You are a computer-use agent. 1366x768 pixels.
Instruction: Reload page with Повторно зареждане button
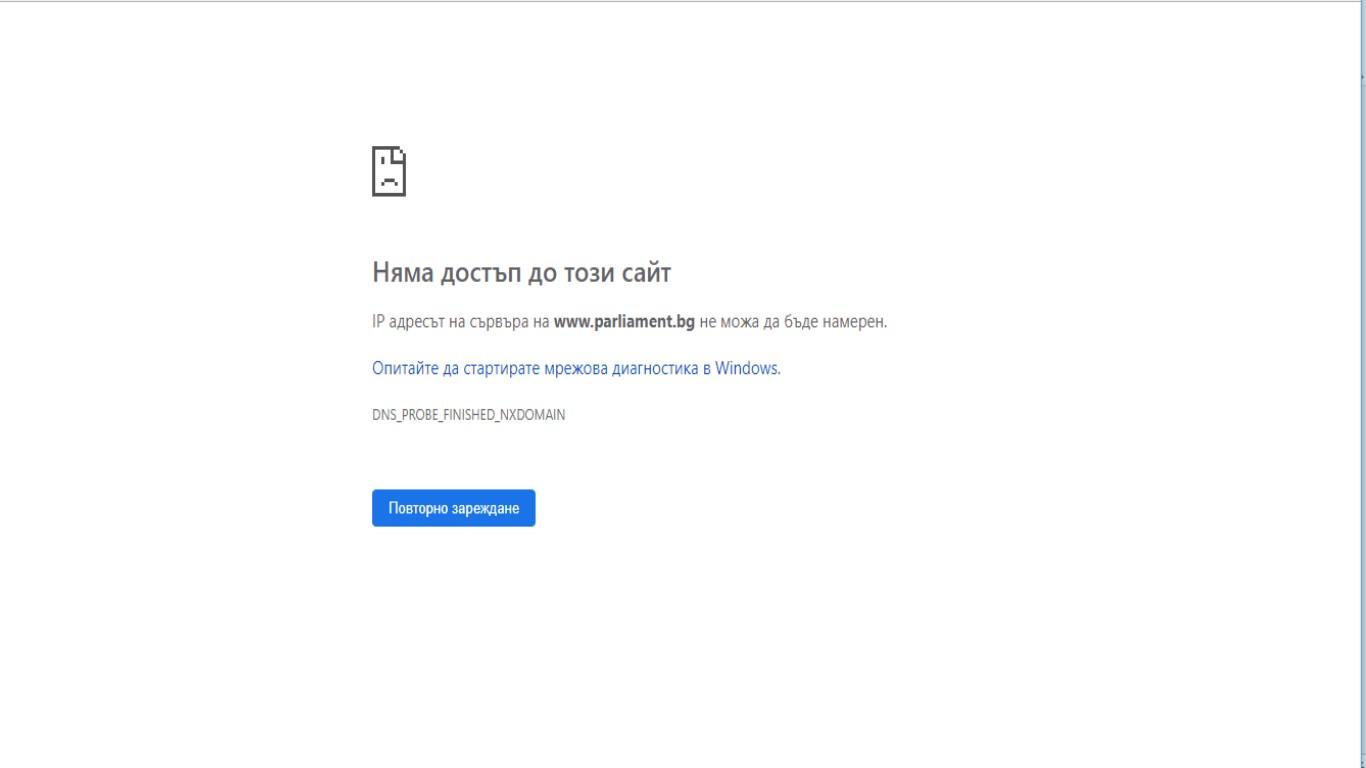click(x=454, y=508)
